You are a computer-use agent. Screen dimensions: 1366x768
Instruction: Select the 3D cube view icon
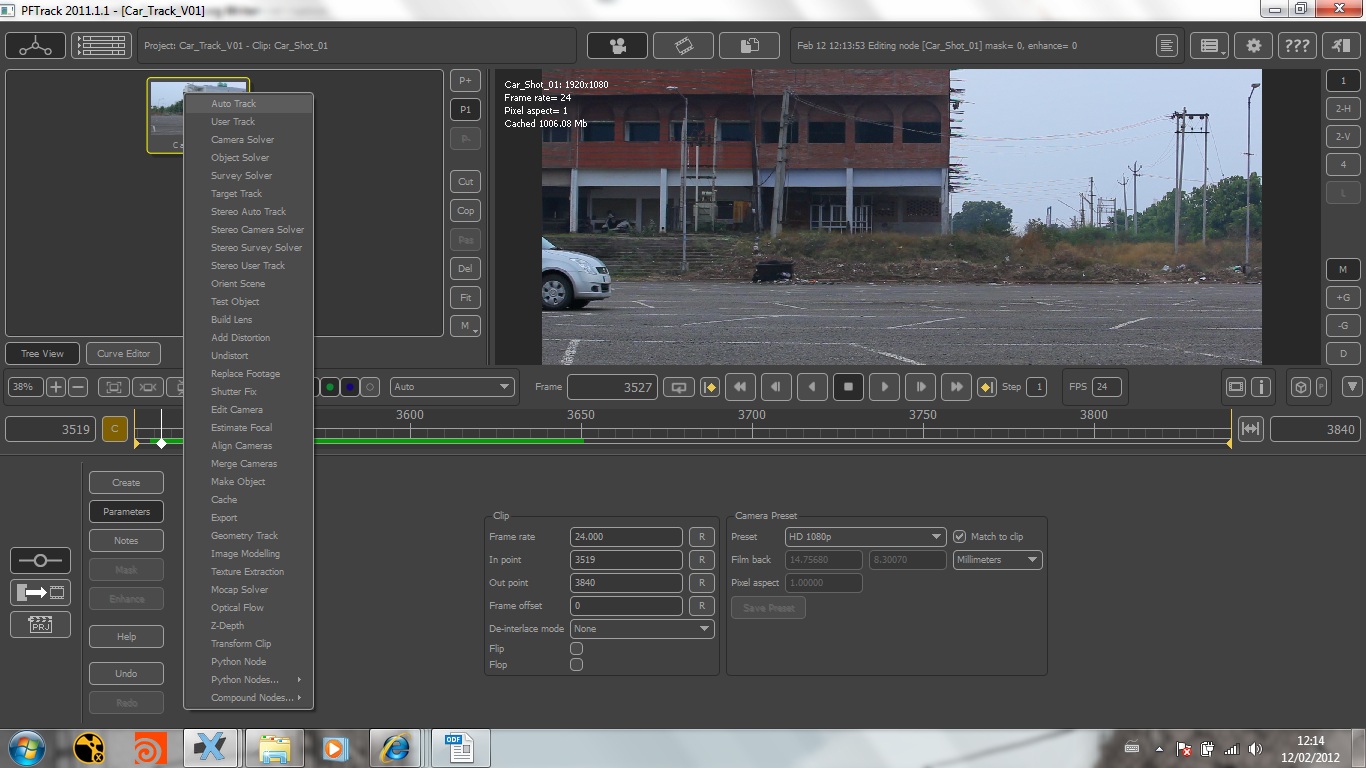coord(1300,387)
